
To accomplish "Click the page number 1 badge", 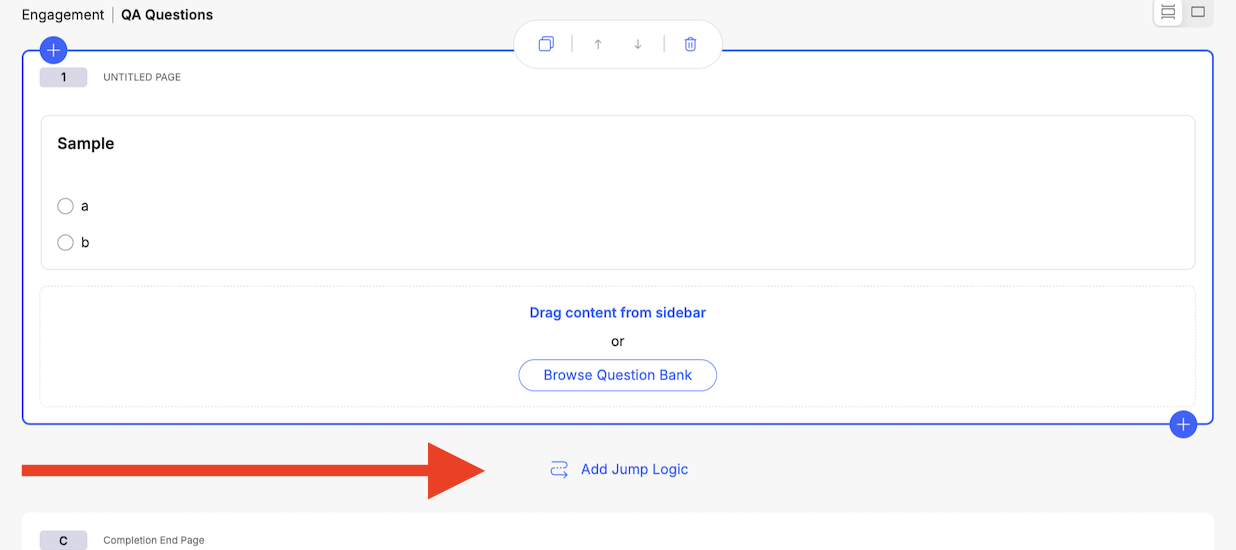I will (x=63, y=77).
